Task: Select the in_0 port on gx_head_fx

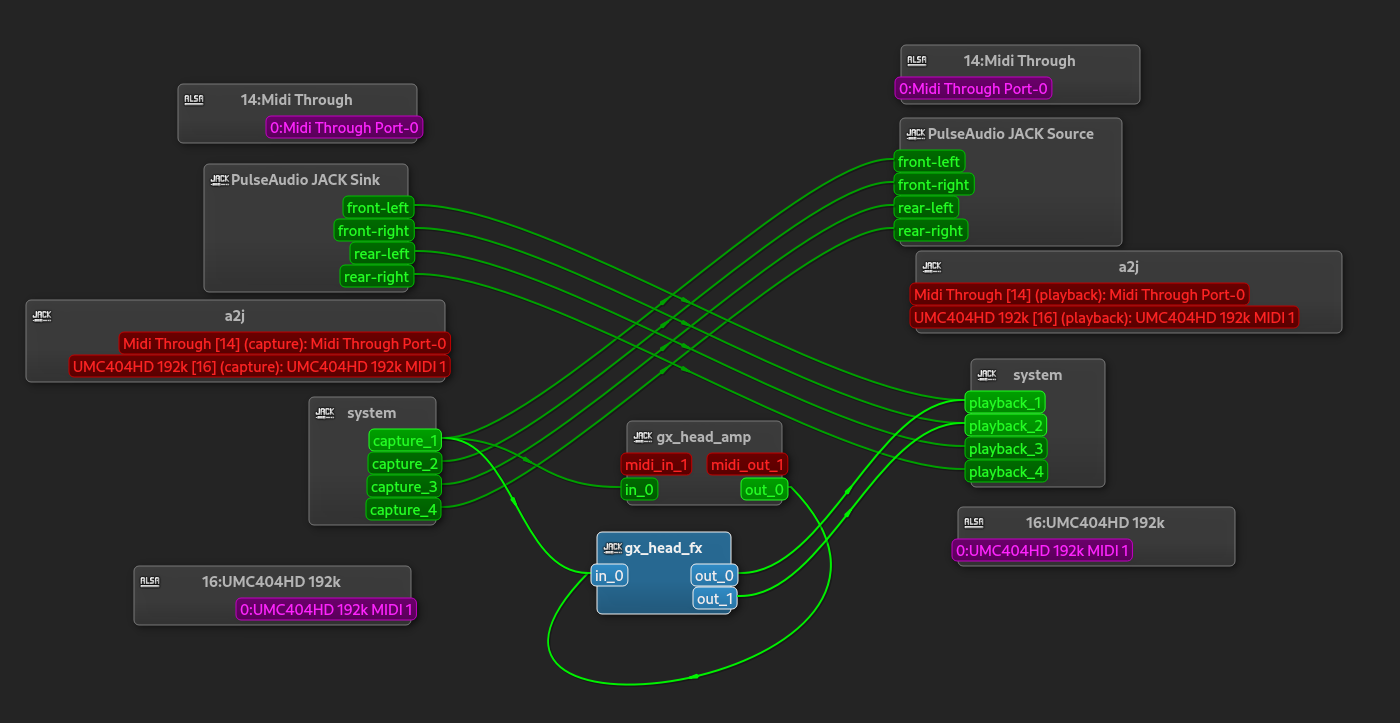Action: (x=610, y=575)
